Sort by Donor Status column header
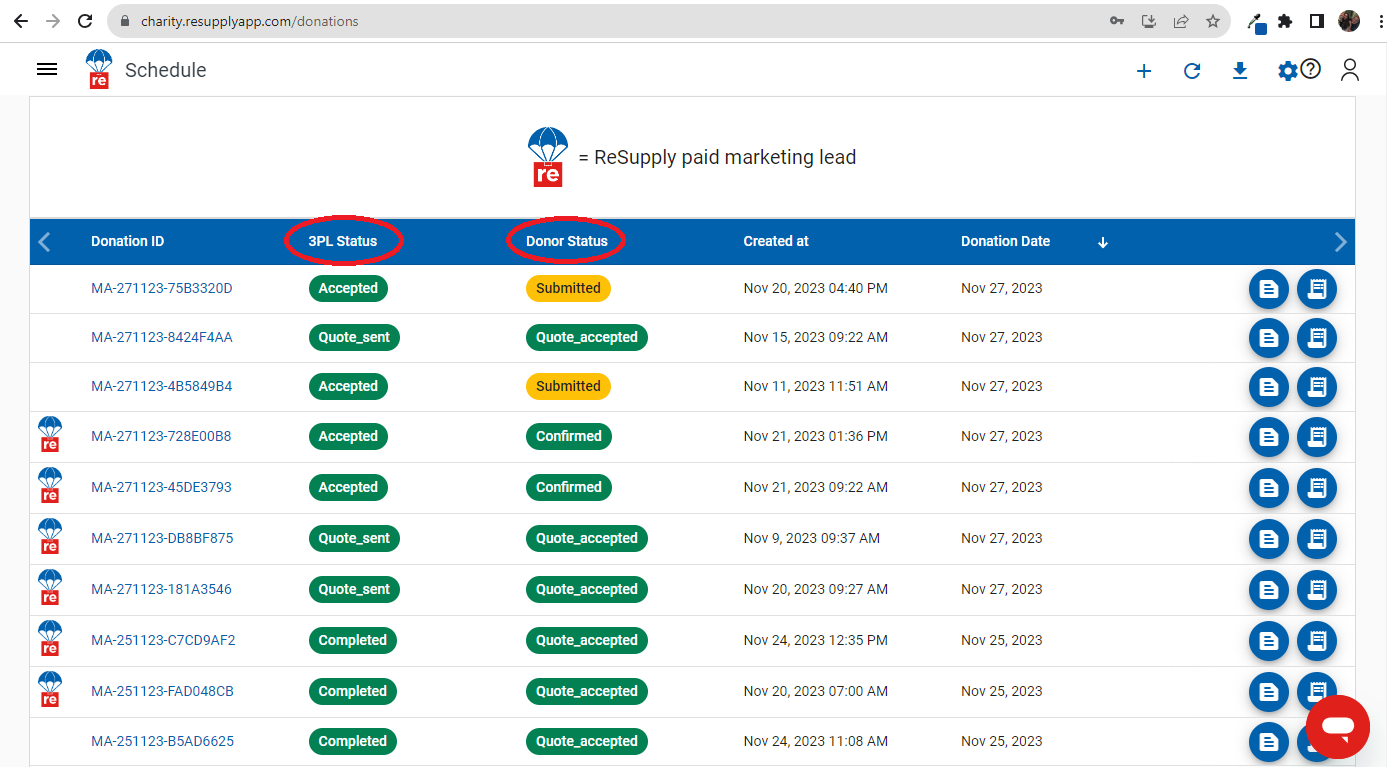This screenshot has width=1387, height=767. 567,241
